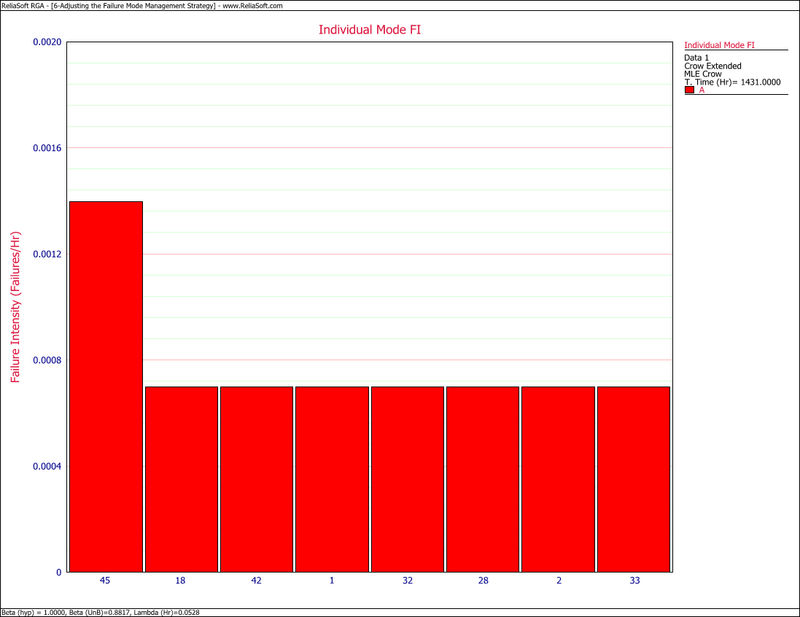Click the 0.0008 y-axis label

47,360
